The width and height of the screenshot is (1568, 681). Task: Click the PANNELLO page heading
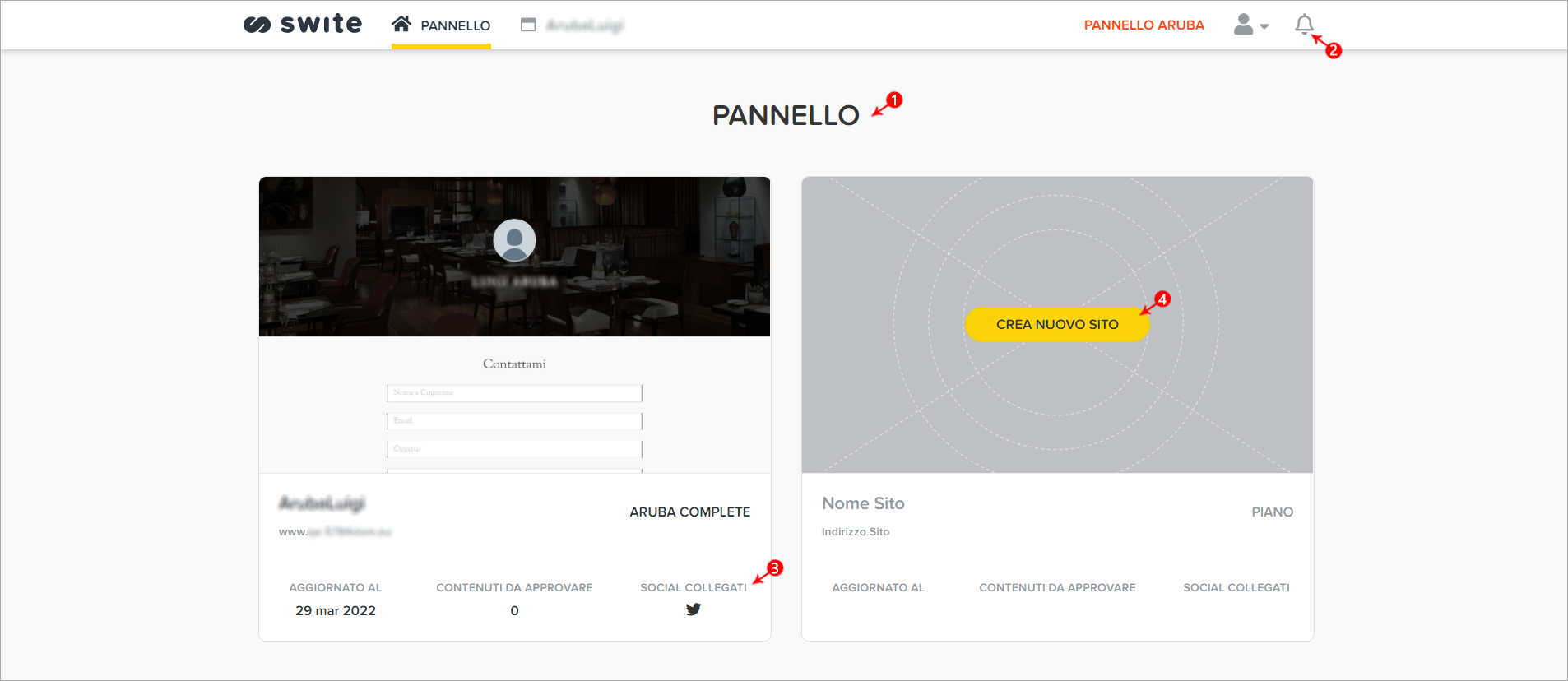786,115
